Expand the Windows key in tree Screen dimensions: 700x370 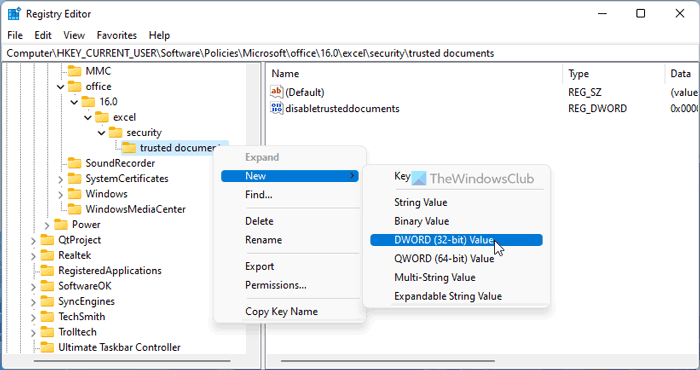coord(61,194)
